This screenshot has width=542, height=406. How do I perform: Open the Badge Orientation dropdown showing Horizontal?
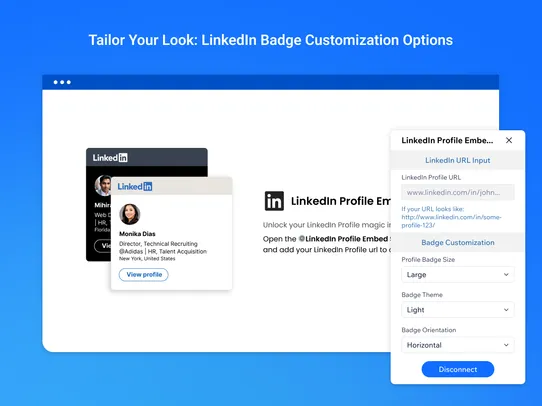coord(458,345)
